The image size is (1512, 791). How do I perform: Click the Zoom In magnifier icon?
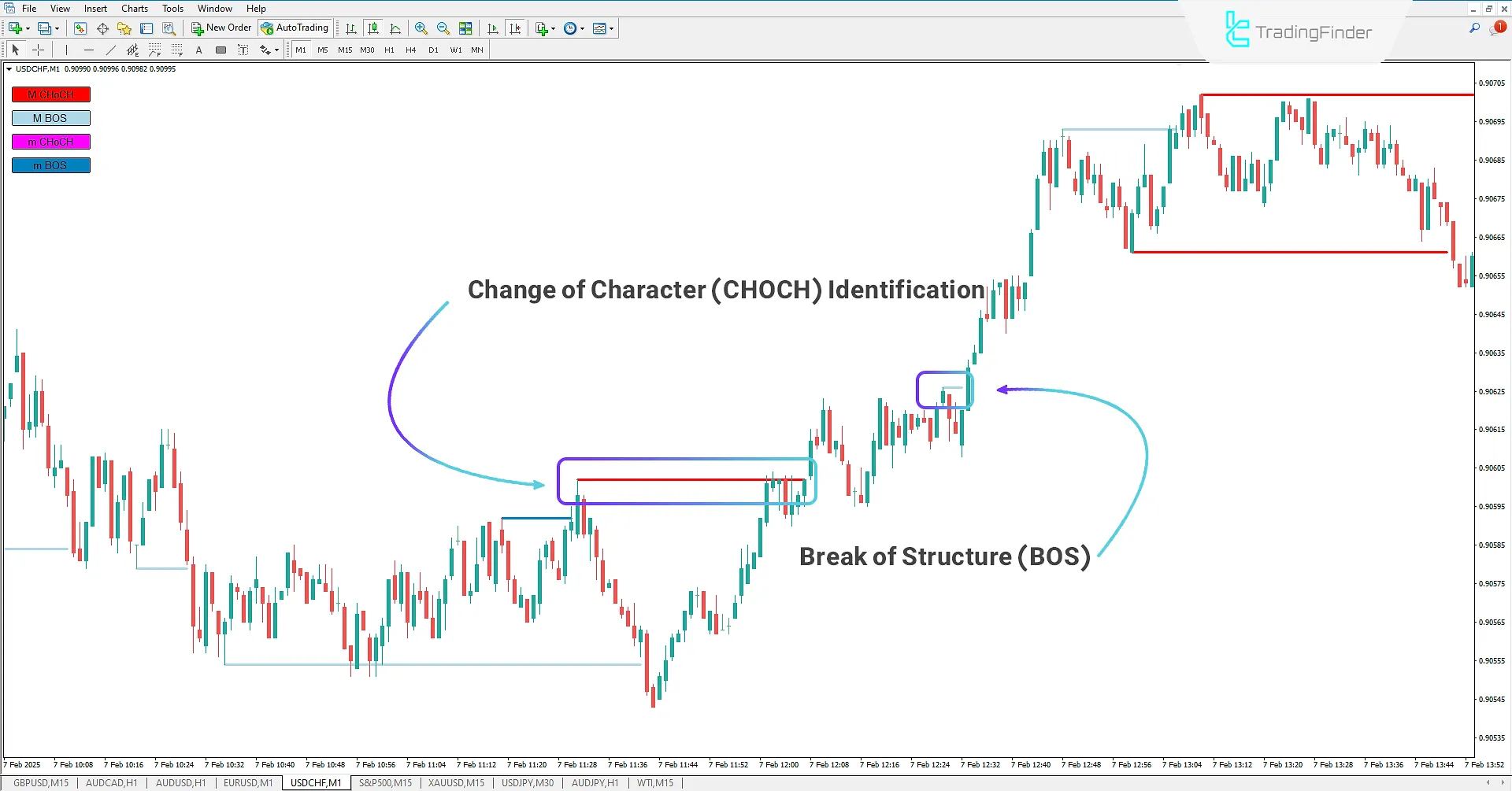coord(421,28)
